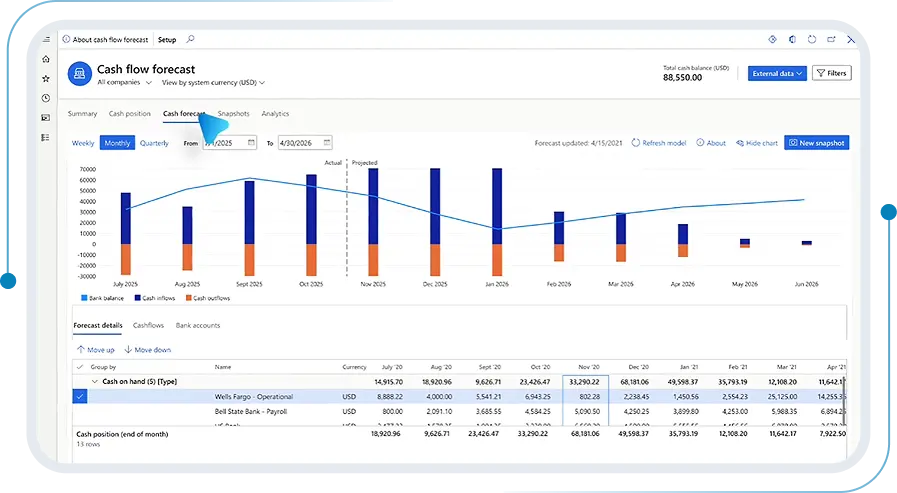Click the Nov '20 value 33,290.22 cell

[585, 381]
